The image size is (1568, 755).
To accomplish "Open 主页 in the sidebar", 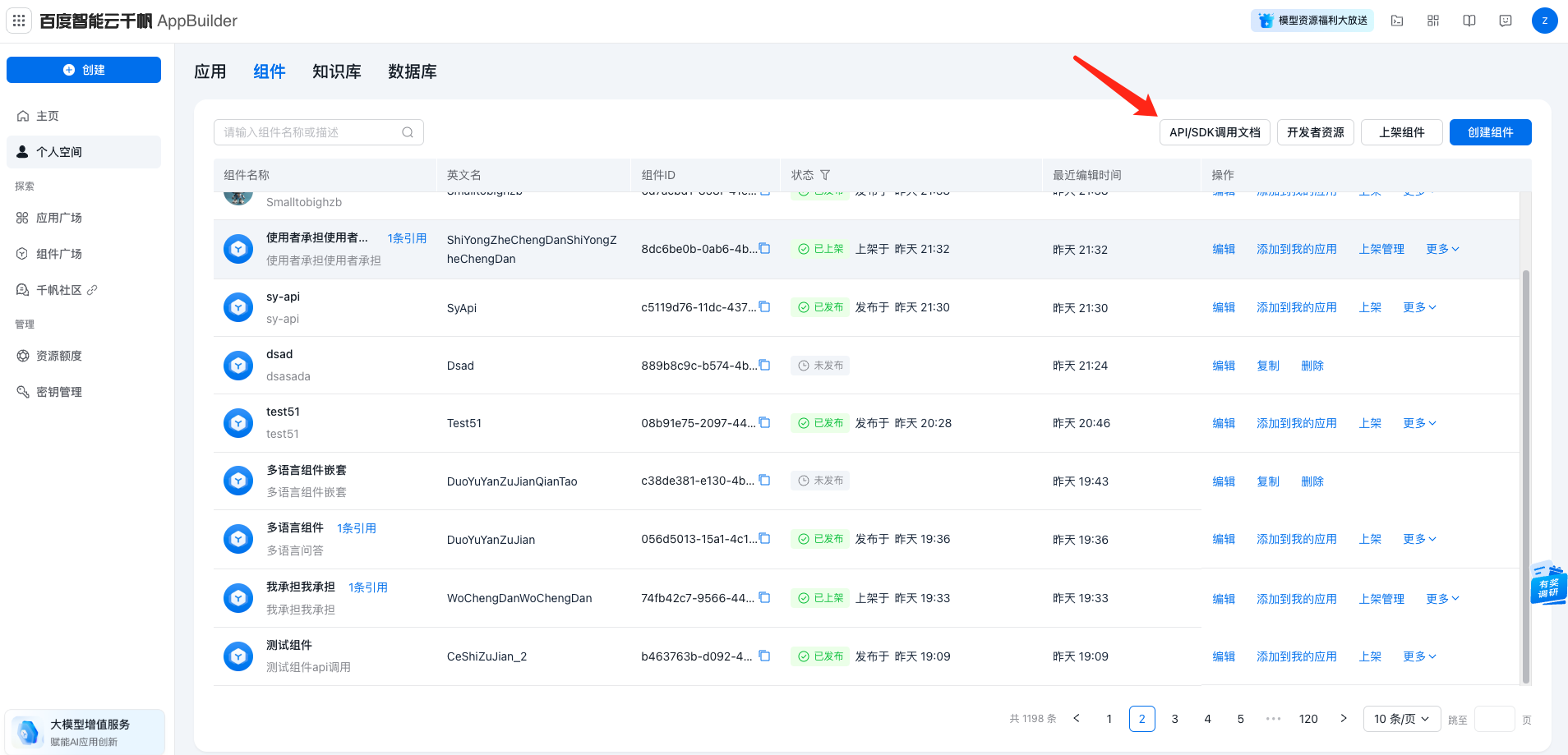I will point(84,116).
